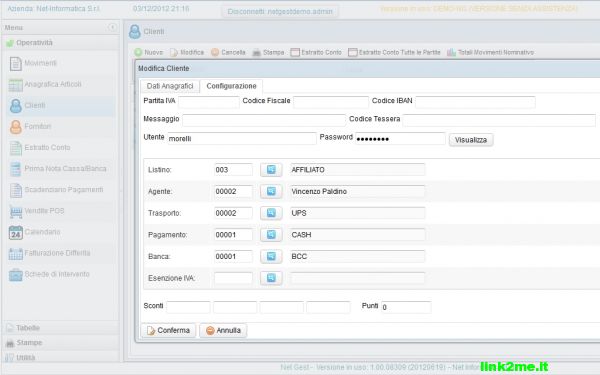The width and height of the screenshot is (600, 375).
Task: Open the Esenzione IVA lookup icon
Action: pos(271,278)
